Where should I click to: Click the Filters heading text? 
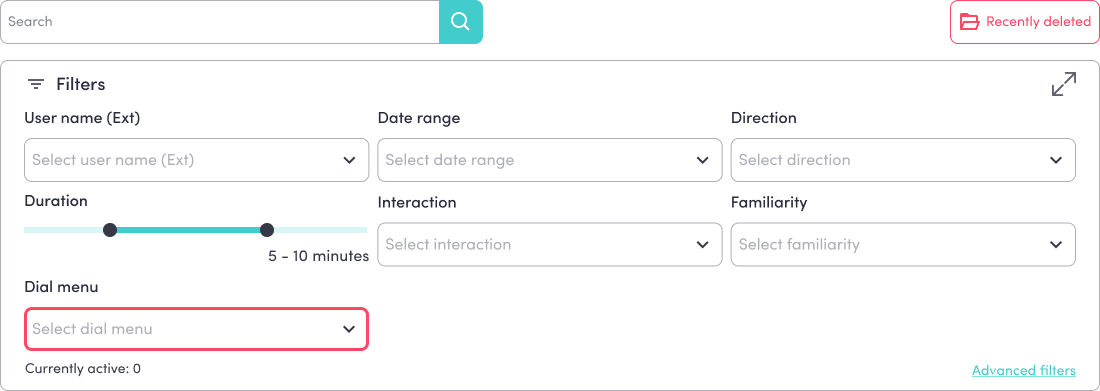click(81, 85)
